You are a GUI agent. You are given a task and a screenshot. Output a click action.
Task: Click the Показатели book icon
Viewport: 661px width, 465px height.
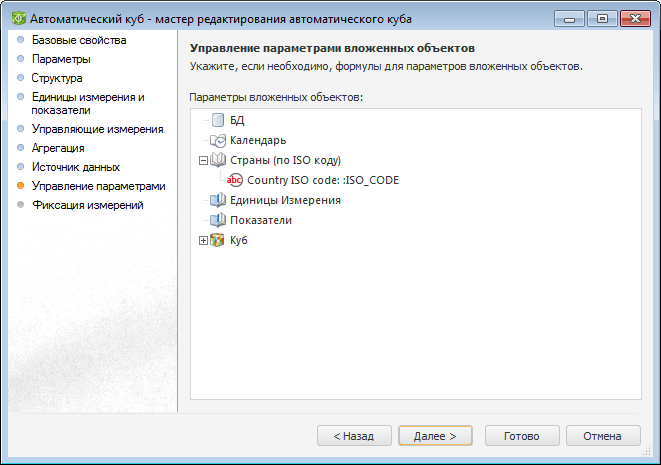click(x=219, y=220)
